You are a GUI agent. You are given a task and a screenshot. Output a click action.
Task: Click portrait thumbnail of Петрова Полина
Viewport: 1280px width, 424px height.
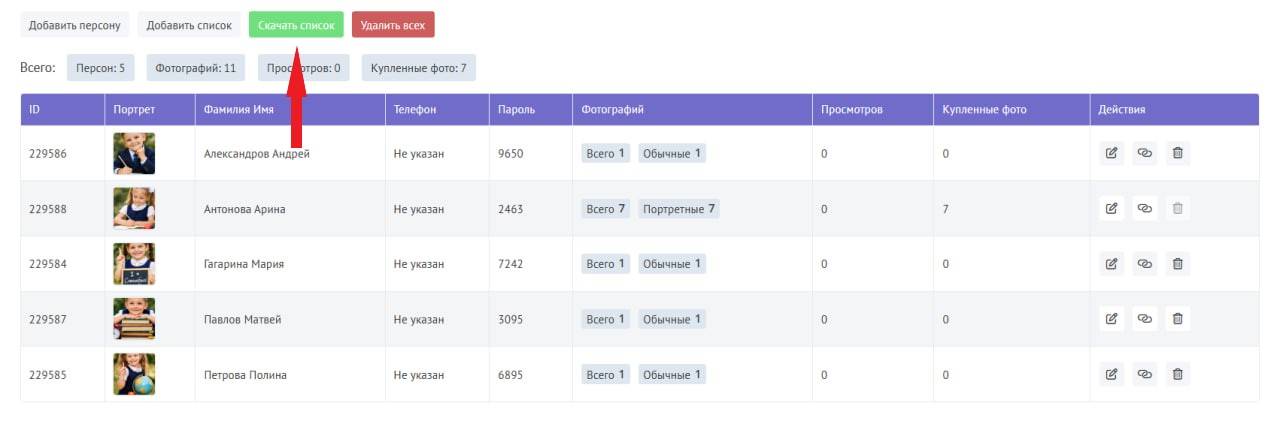pos(134,374)
